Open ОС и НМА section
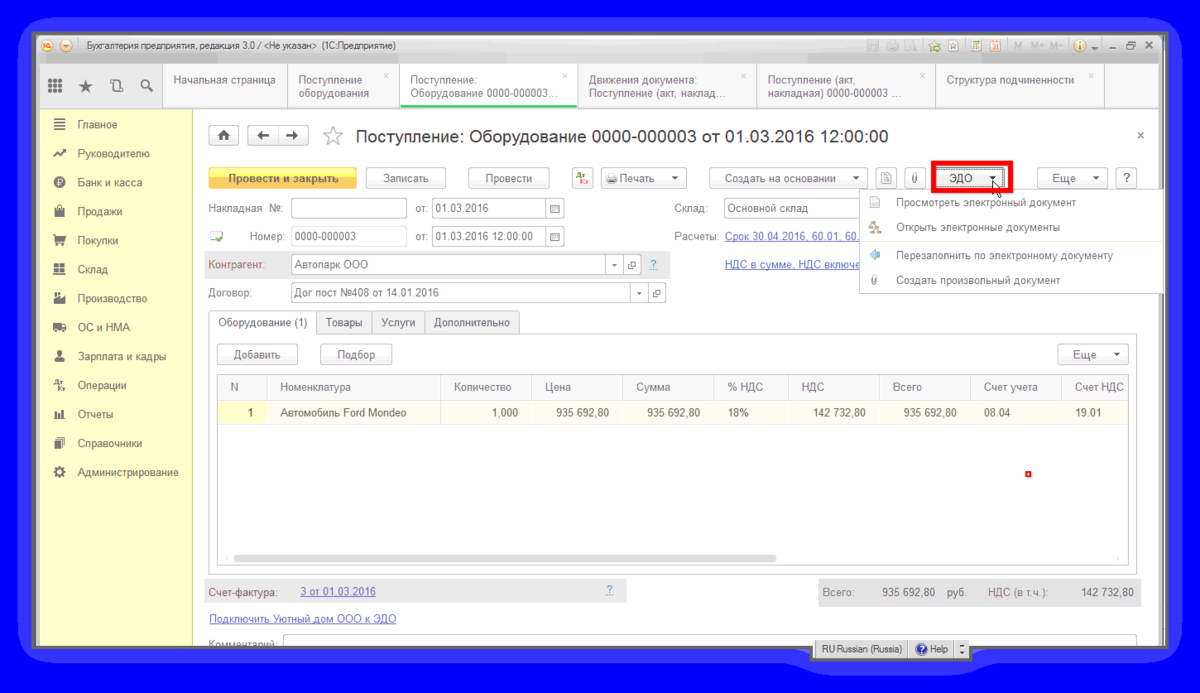This screenshot has height=693, width=1200. tap(104, 327)
